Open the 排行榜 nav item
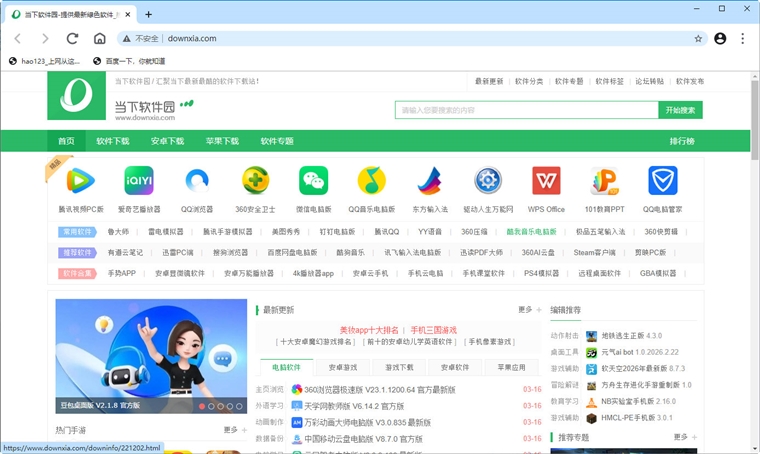760x454 pixels. [x=682, y=141]
